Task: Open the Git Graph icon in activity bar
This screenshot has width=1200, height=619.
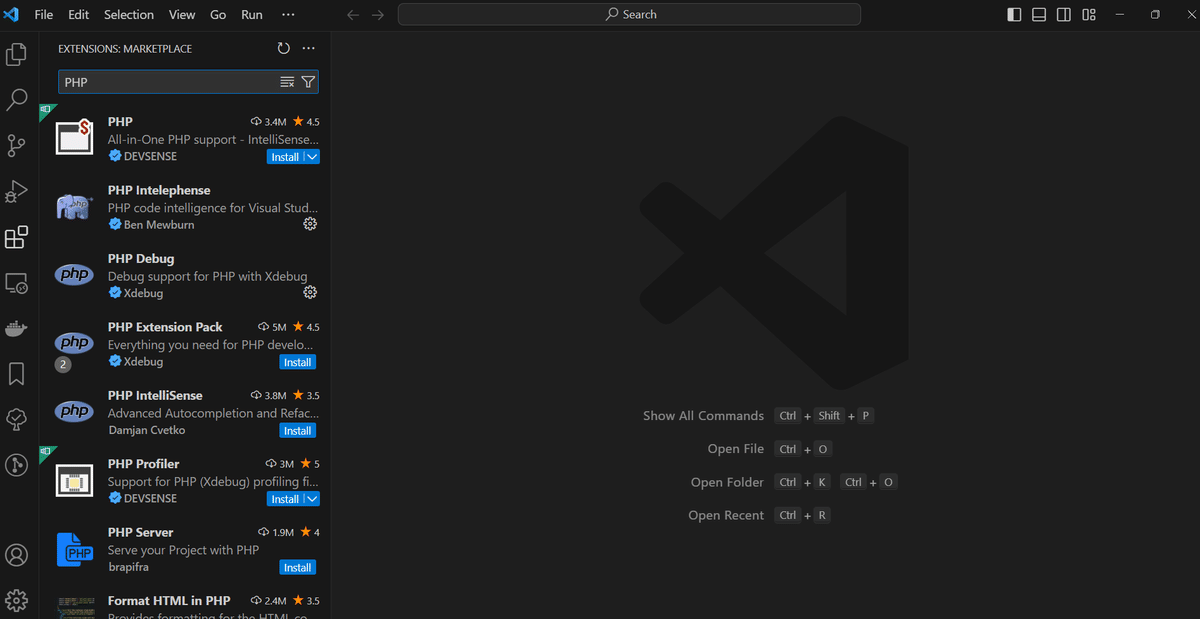Action: [x=16, y=465]
